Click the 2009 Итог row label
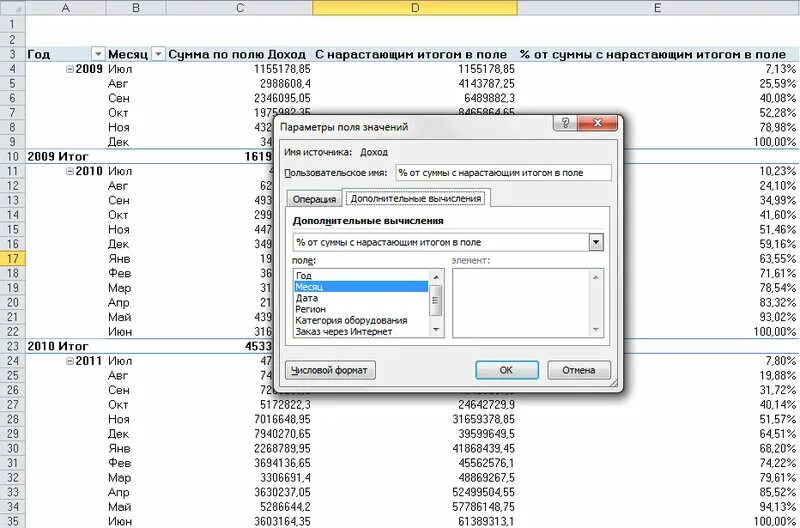The width and height of the screenshot is (800, 528). pyautogui.click(x=58, y=156)
